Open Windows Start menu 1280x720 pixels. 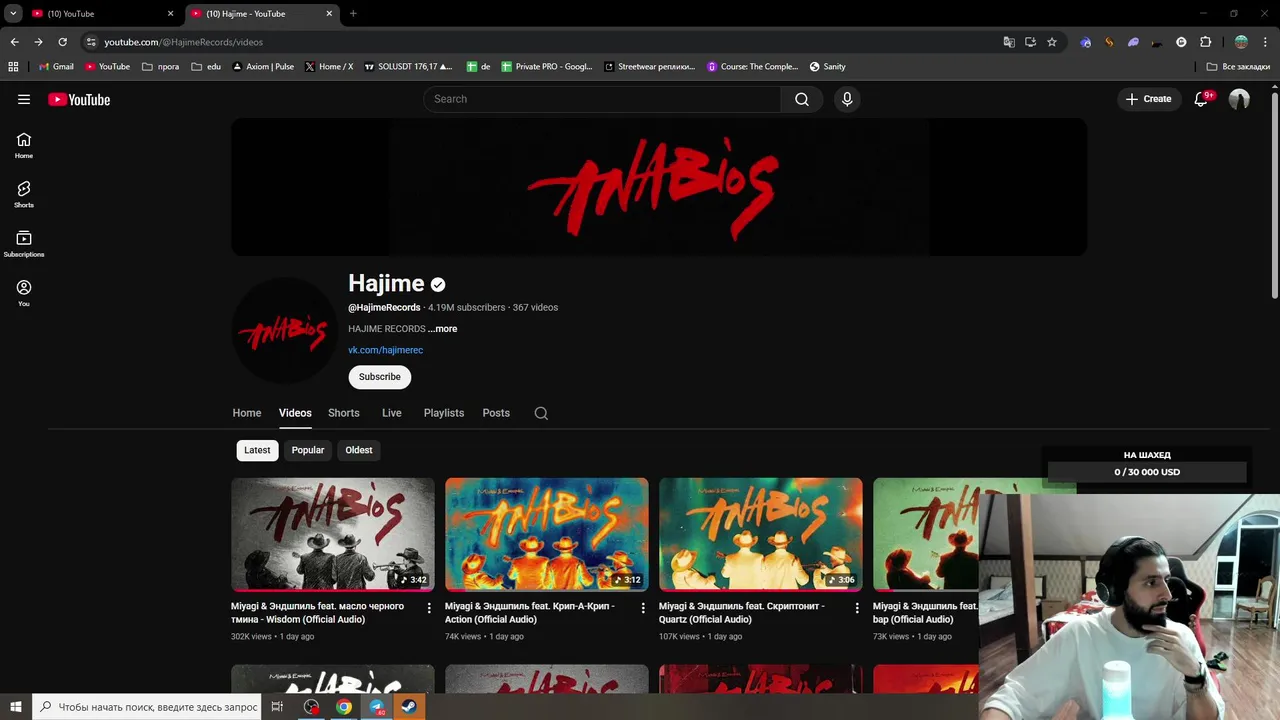pyautogui.click(x=16, y=707)
